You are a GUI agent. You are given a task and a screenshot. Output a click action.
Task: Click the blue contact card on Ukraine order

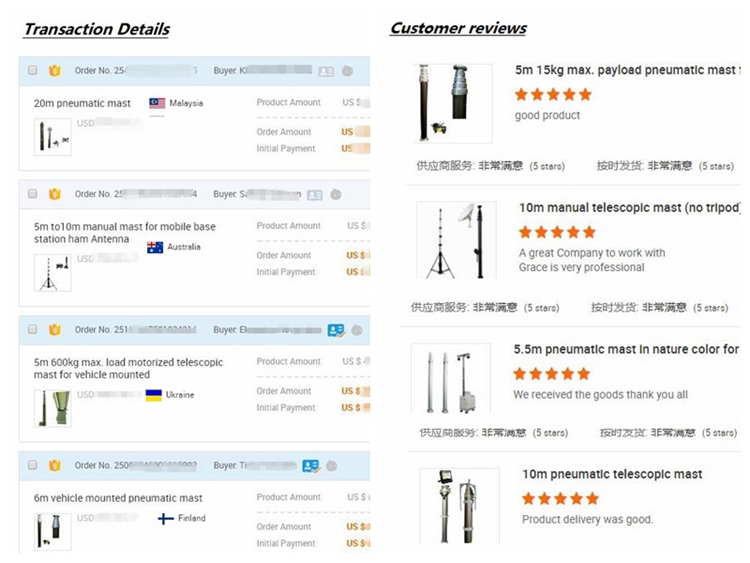[335, 330]
